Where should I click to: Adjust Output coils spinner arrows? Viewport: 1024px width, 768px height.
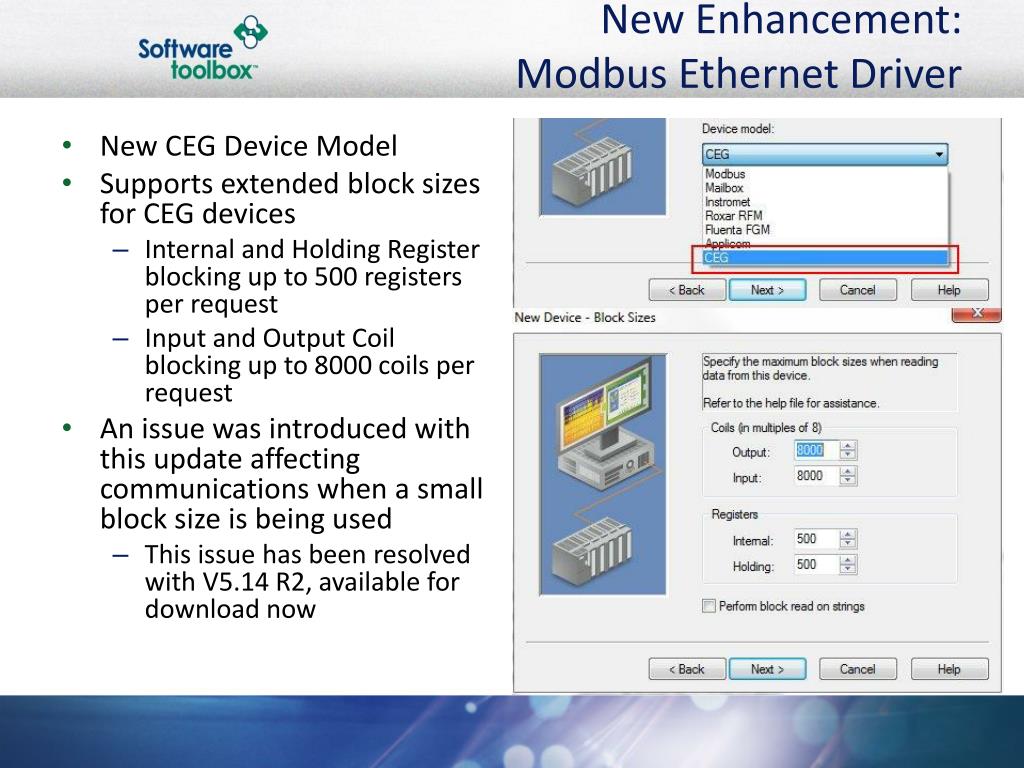point(848,450)
